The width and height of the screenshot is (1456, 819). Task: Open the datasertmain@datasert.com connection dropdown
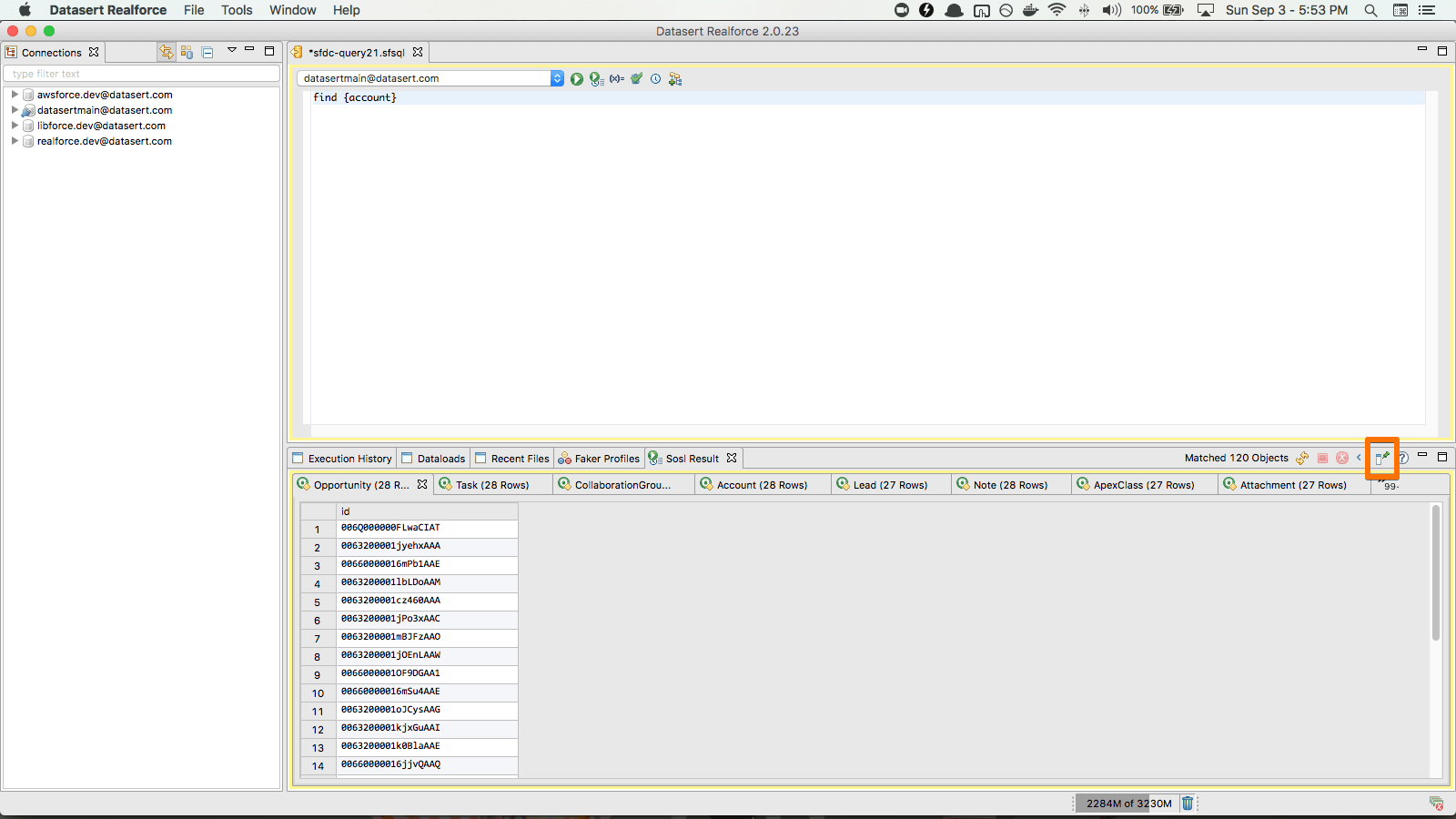pyautogui.click(x=557, y=79)
